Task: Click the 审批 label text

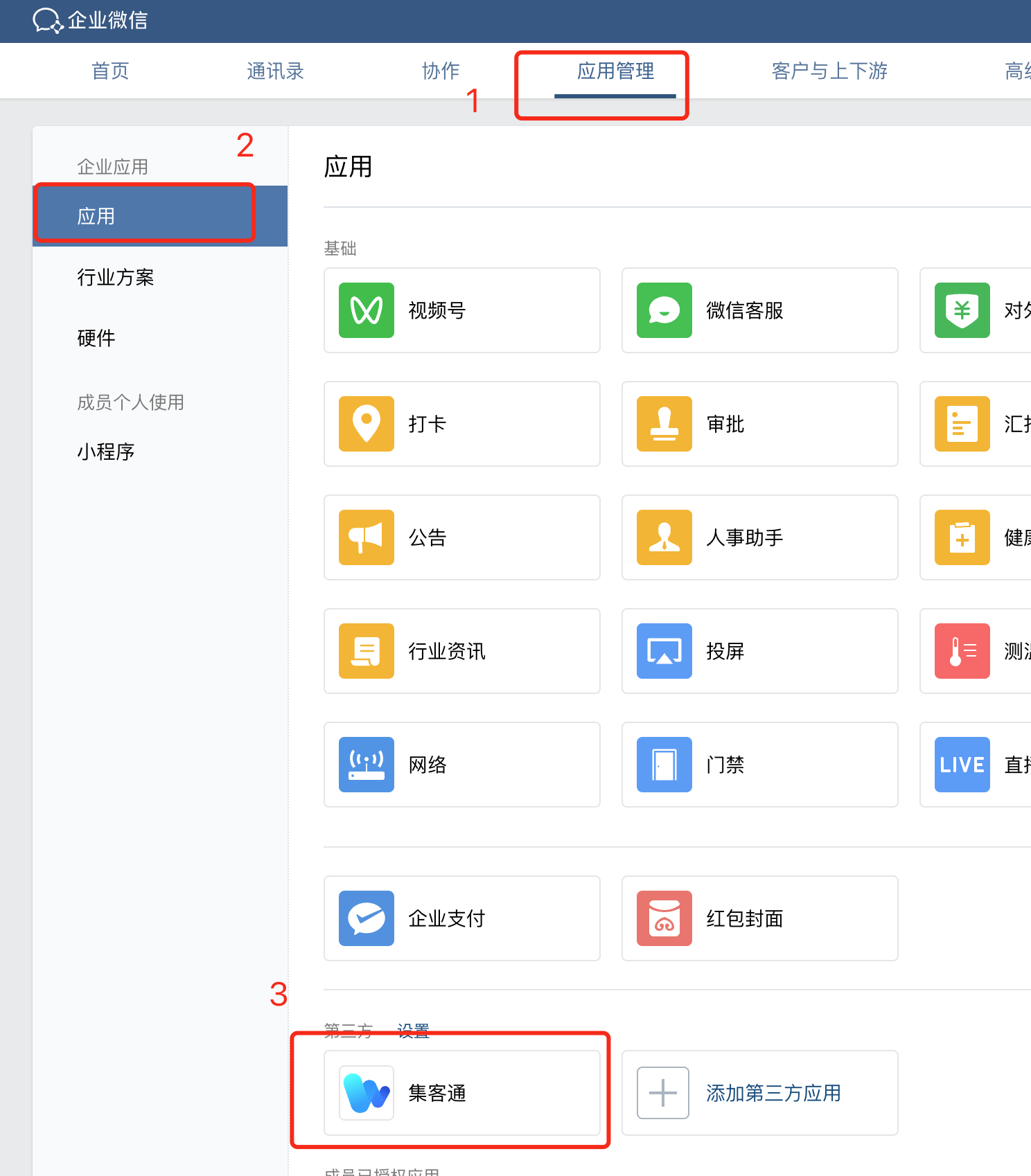Action: (x=725, y=424)
